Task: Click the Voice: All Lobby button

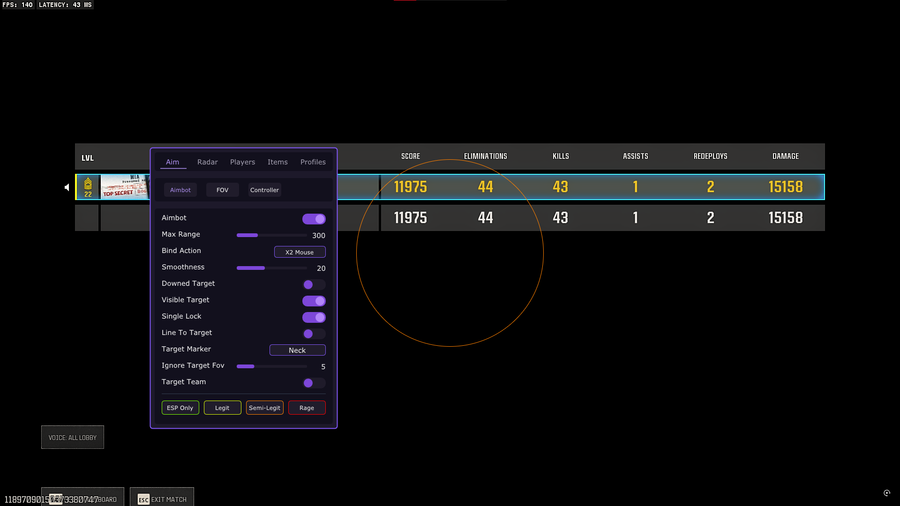Action: [x=72, y=438]
